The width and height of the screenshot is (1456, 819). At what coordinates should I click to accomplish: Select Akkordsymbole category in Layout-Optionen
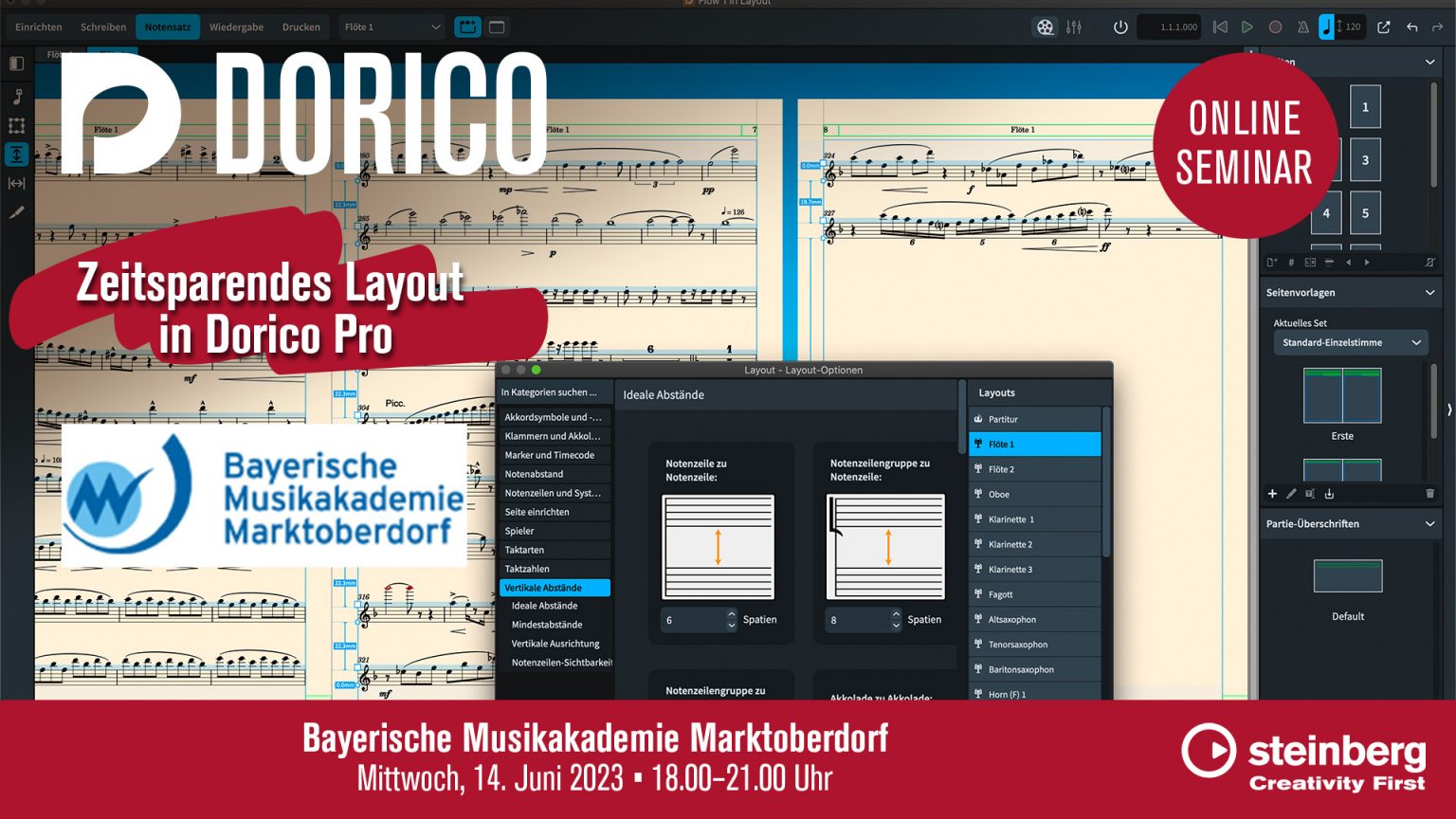[x=555, y=417]
